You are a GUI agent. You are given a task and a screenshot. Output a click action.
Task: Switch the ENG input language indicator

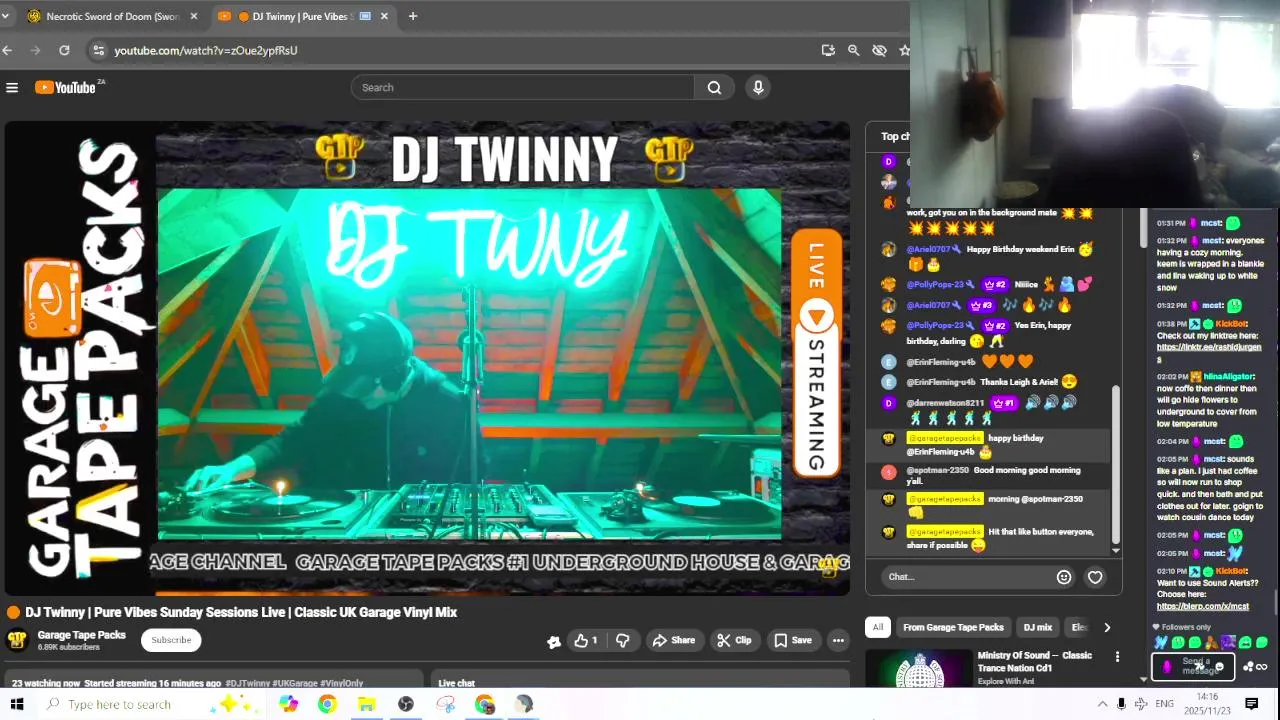pos(1164,704)
